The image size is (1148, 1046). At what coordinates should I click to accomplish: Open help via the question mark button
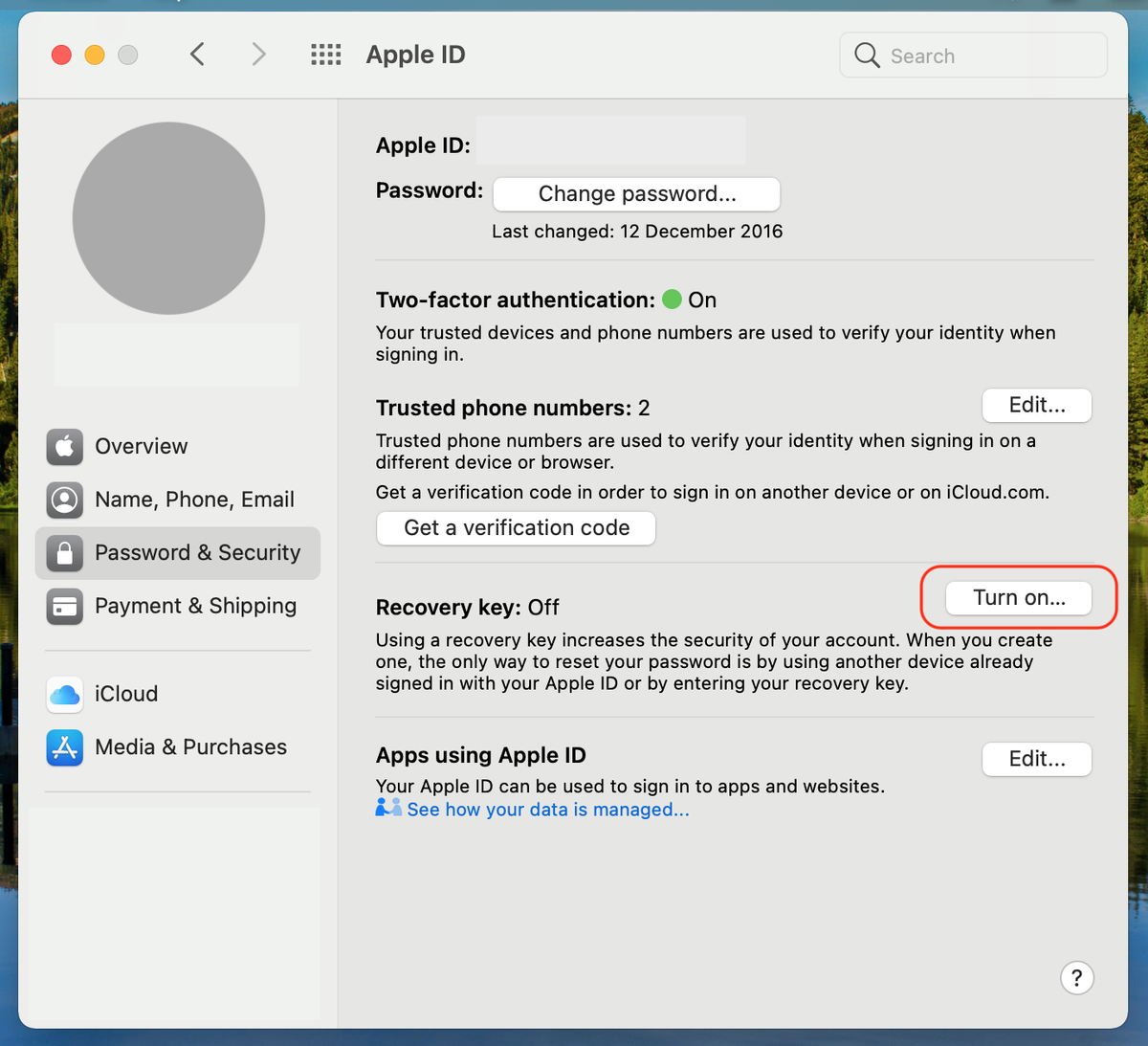pyautogui.click(x=1077, y=977)
